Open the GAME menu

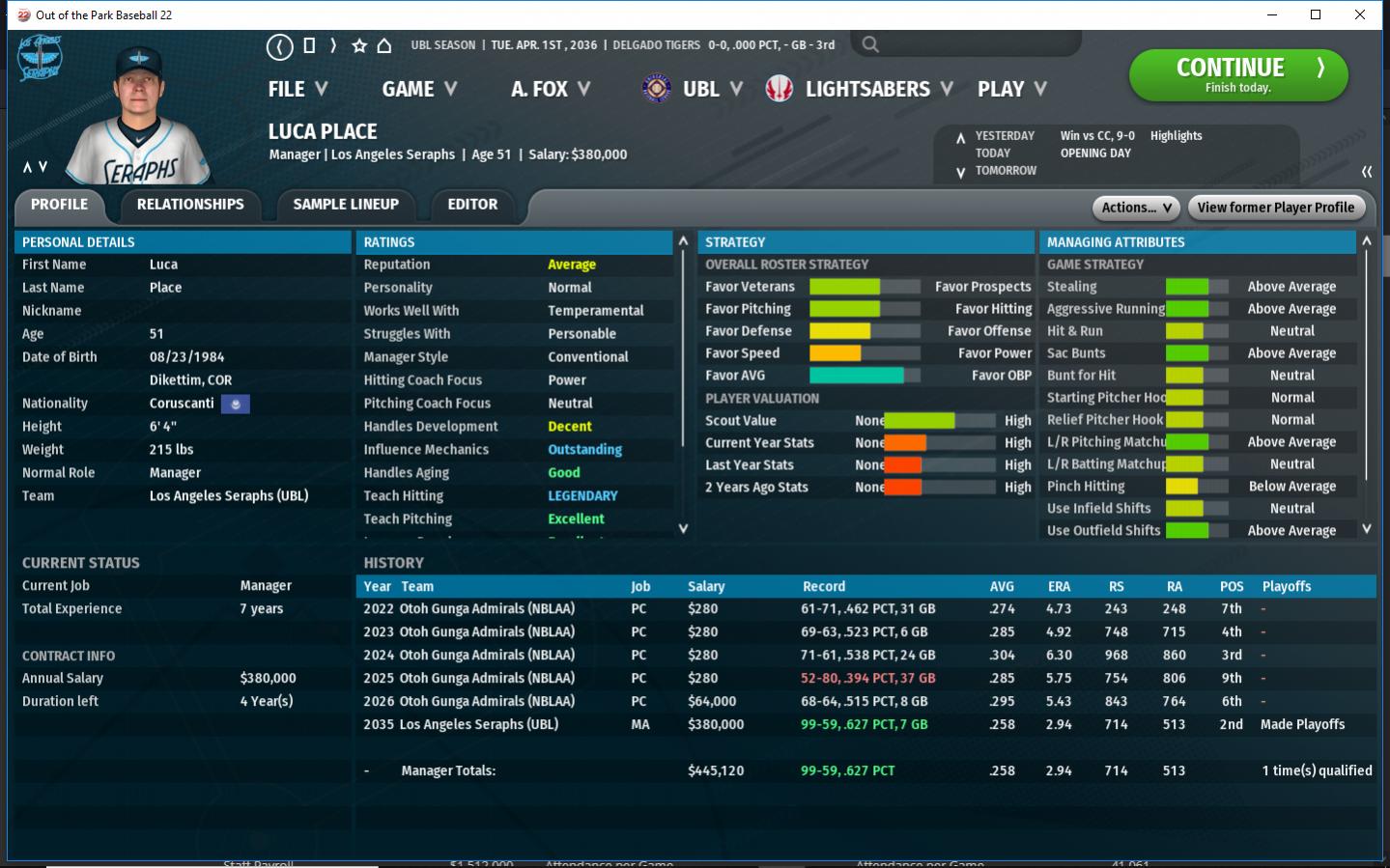pos(419,89)
